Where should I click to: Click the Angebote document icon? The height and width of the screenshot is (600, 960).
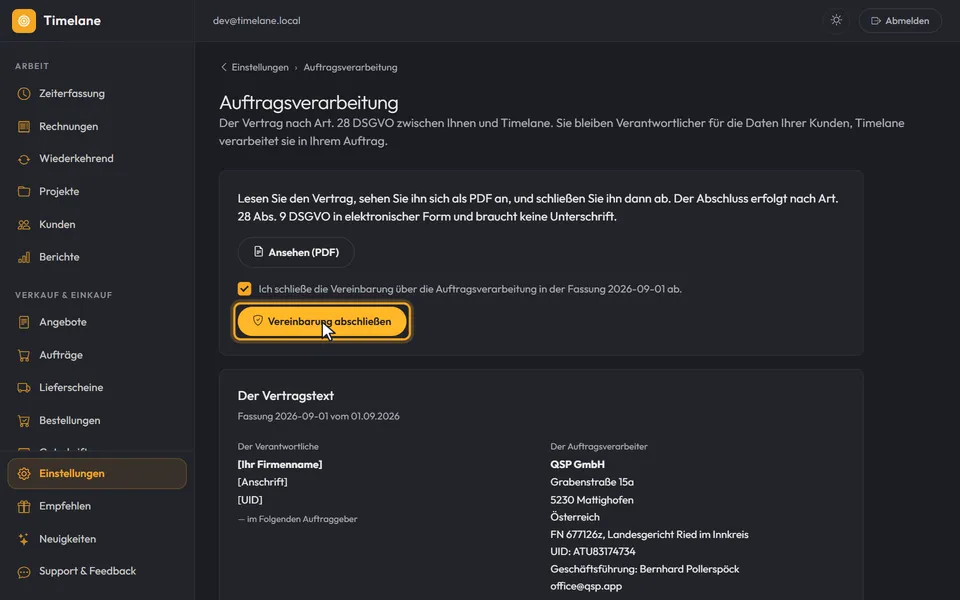[x=24, y=322]
